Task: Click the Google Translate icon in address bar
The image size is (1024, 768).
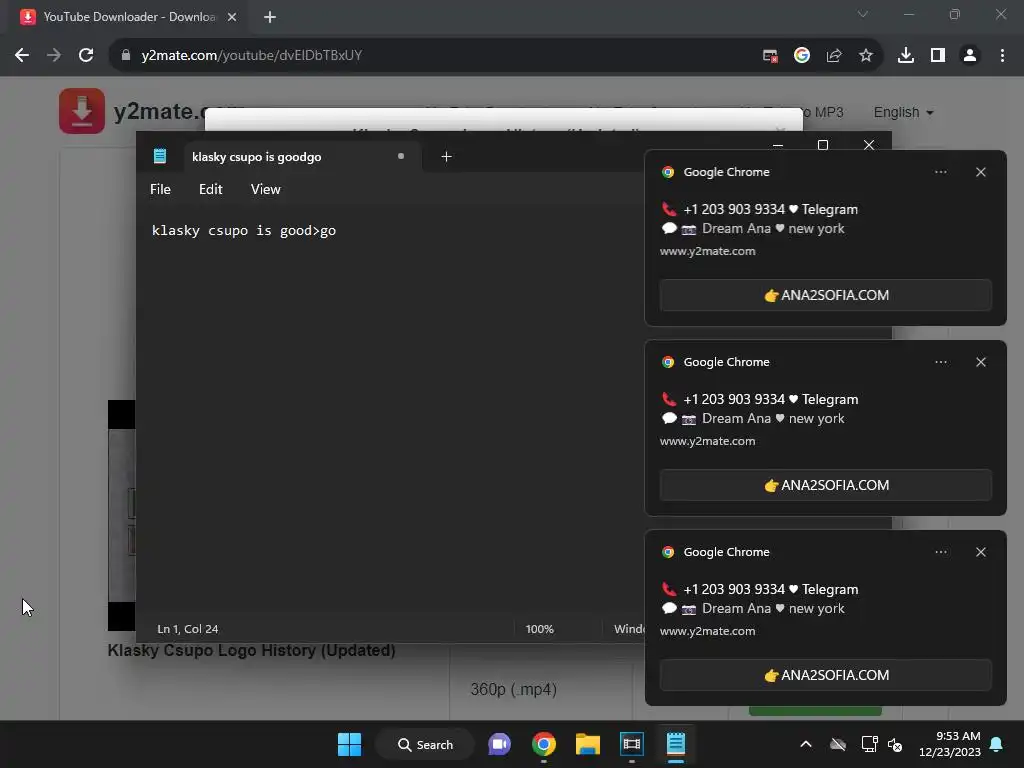Action: tap(802, 56)
